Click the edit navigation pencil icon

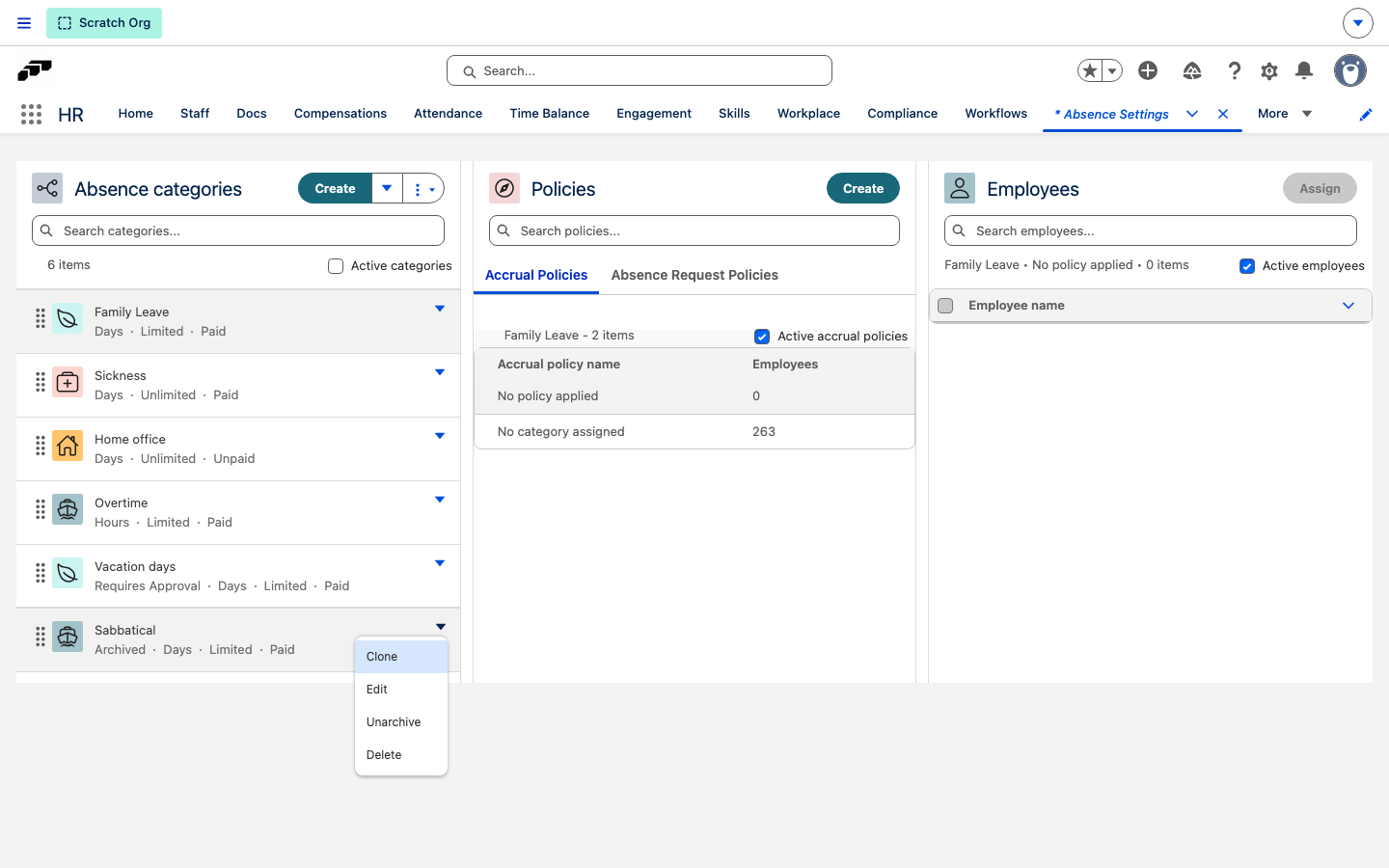(x=1366, y=115)
